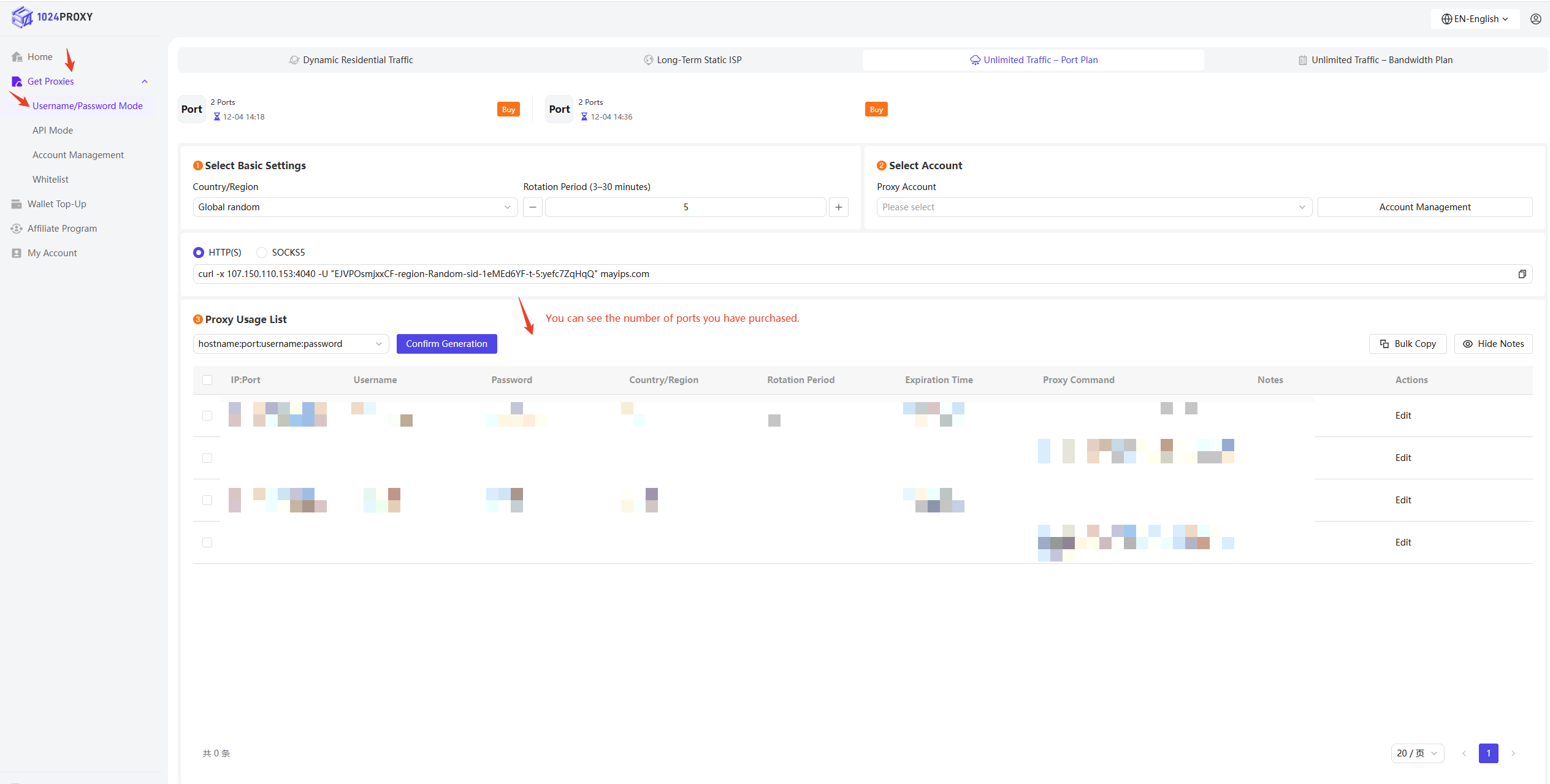This screenshot has width=1550, height=784.
Task: Click the Home sidebar icon
Action: pyautogui.click(x=17, y=57)
